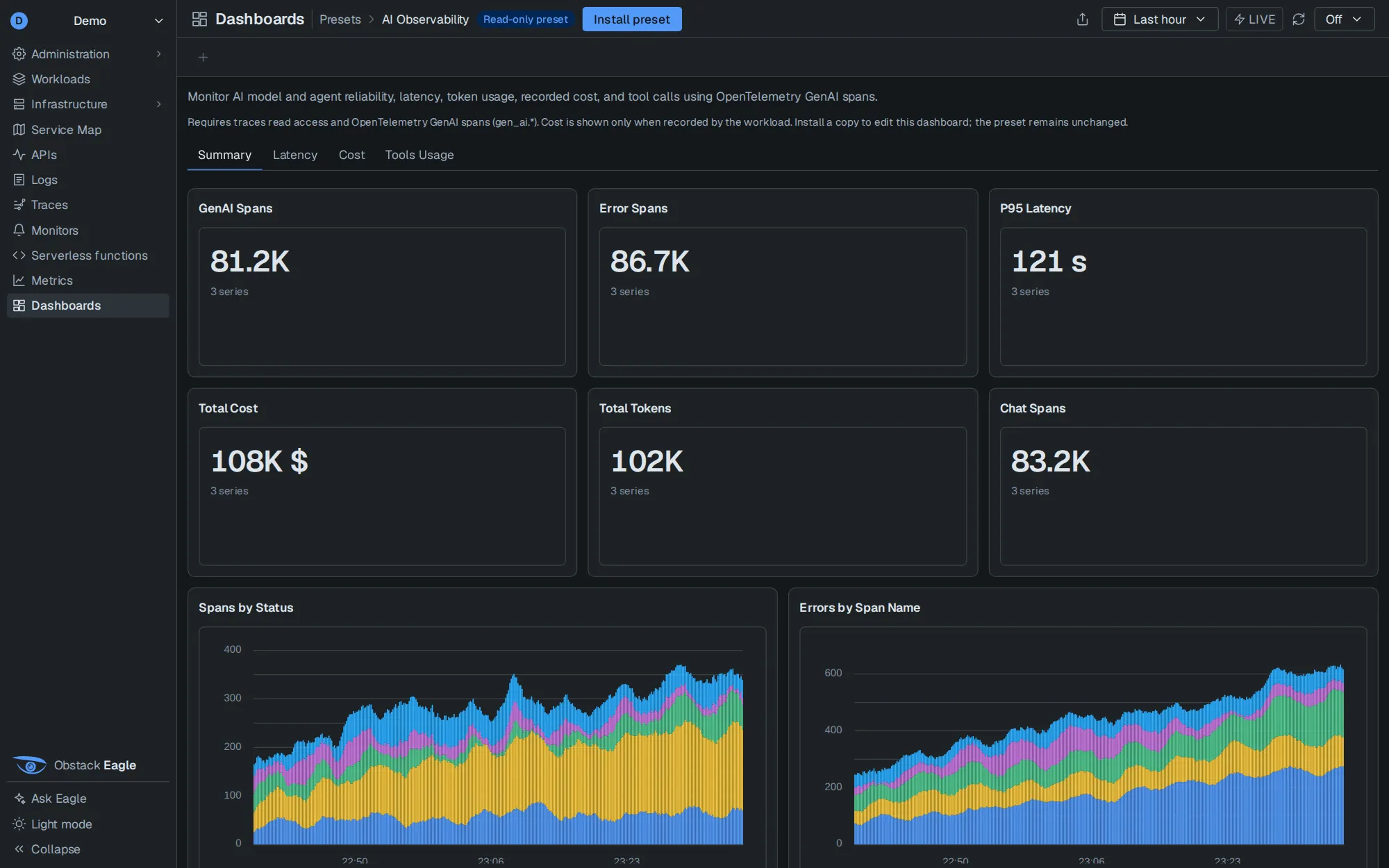Toggle LIVE mode
The width and height of the screenshot is (1389, 868).
(x=1254, y=19)
